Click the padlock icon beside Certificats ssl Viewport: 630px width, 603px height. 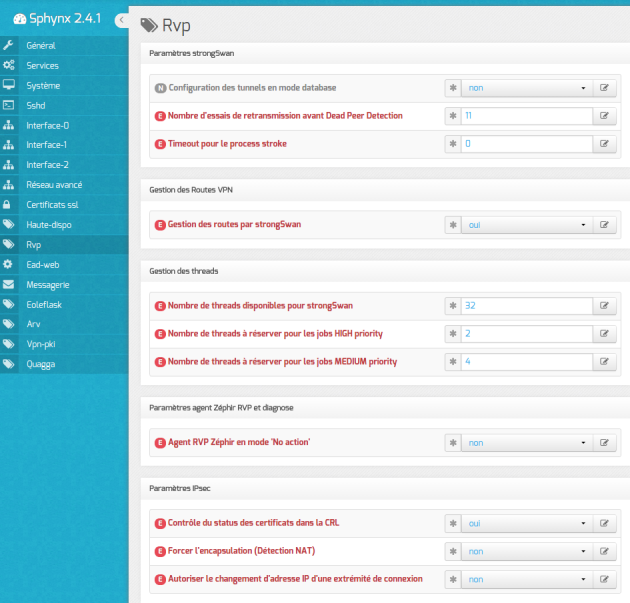(7, 204)
